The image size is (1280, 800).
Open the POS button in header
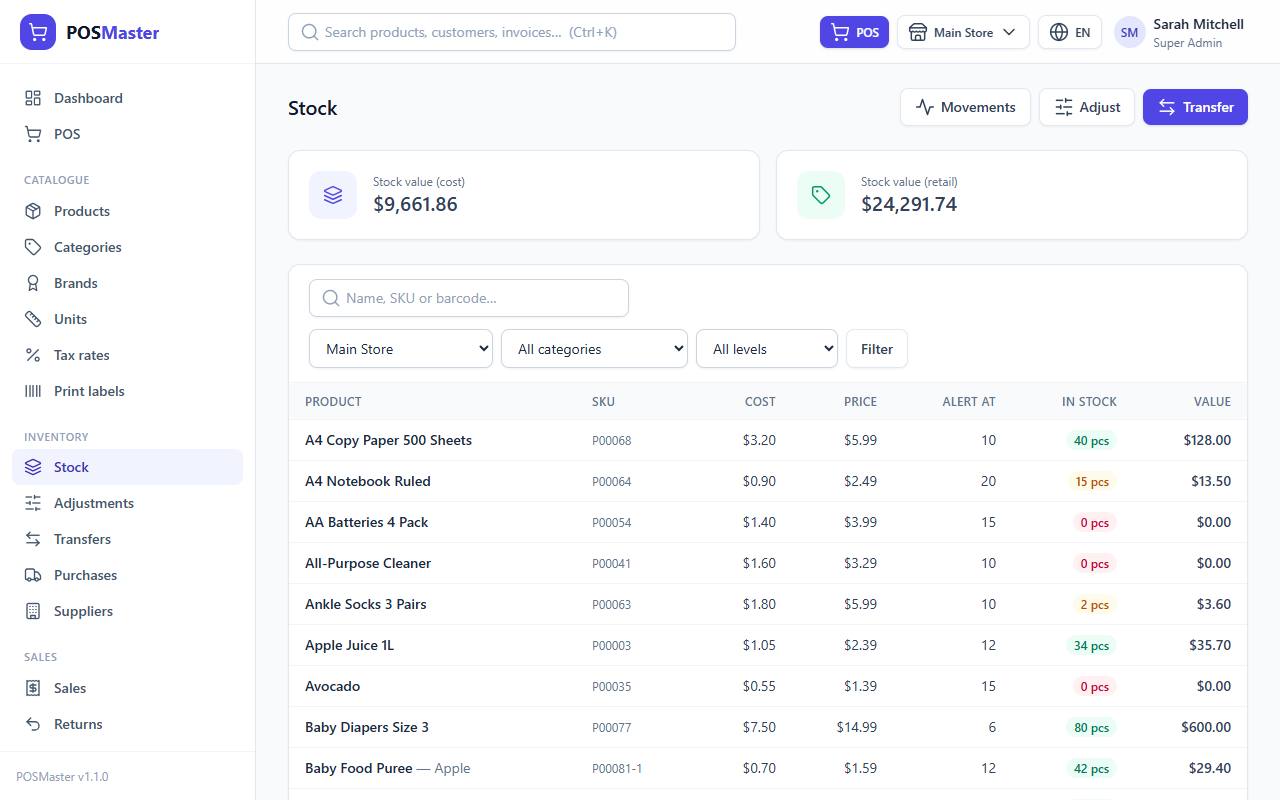(x=854, y=32)
